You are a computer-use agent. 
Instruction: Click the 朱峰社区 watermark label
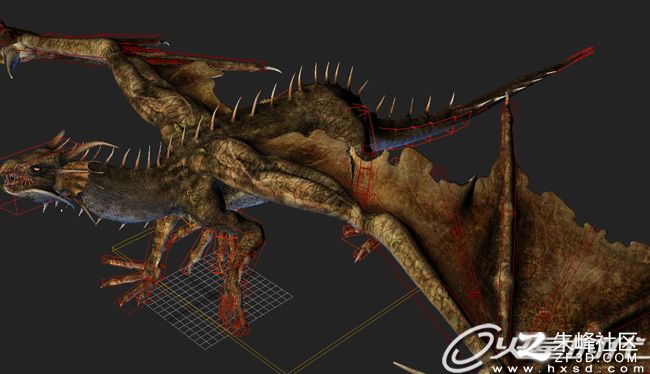[596, 342]
